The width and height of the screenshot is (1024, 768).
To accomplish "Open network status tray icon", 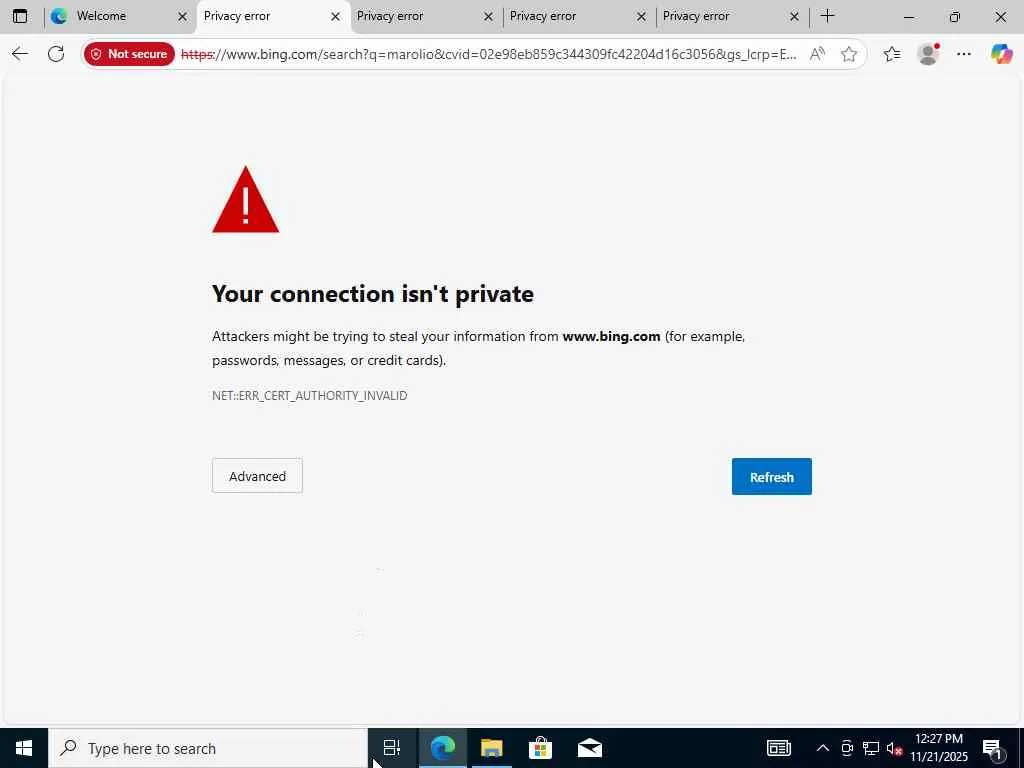I will coord(871,748).
